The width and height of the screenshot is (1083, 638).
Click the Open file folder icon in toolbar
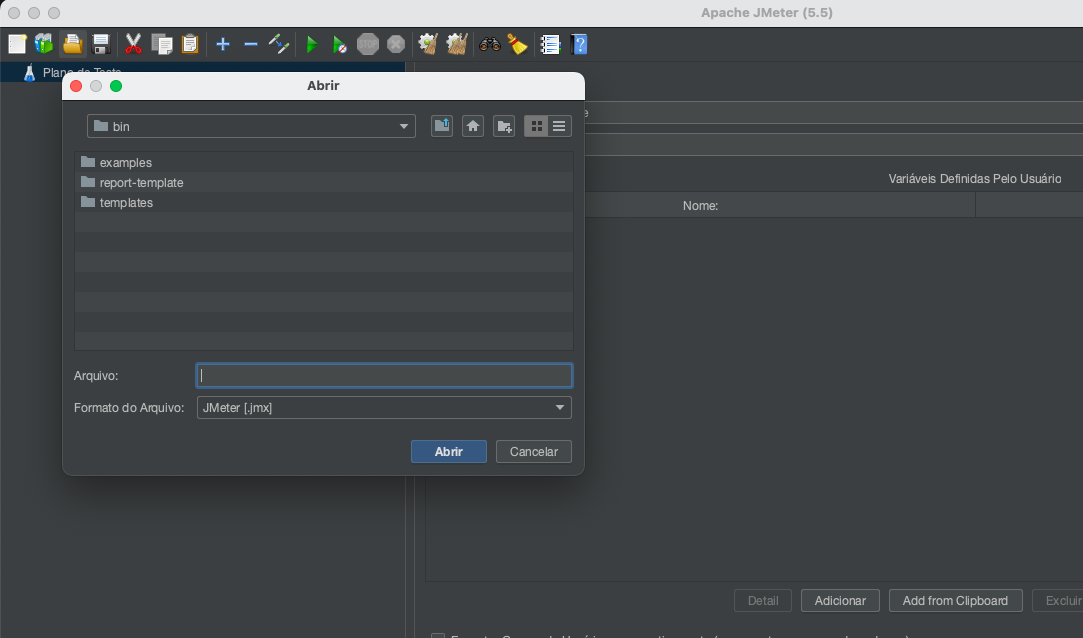click(x=73, y=44)
